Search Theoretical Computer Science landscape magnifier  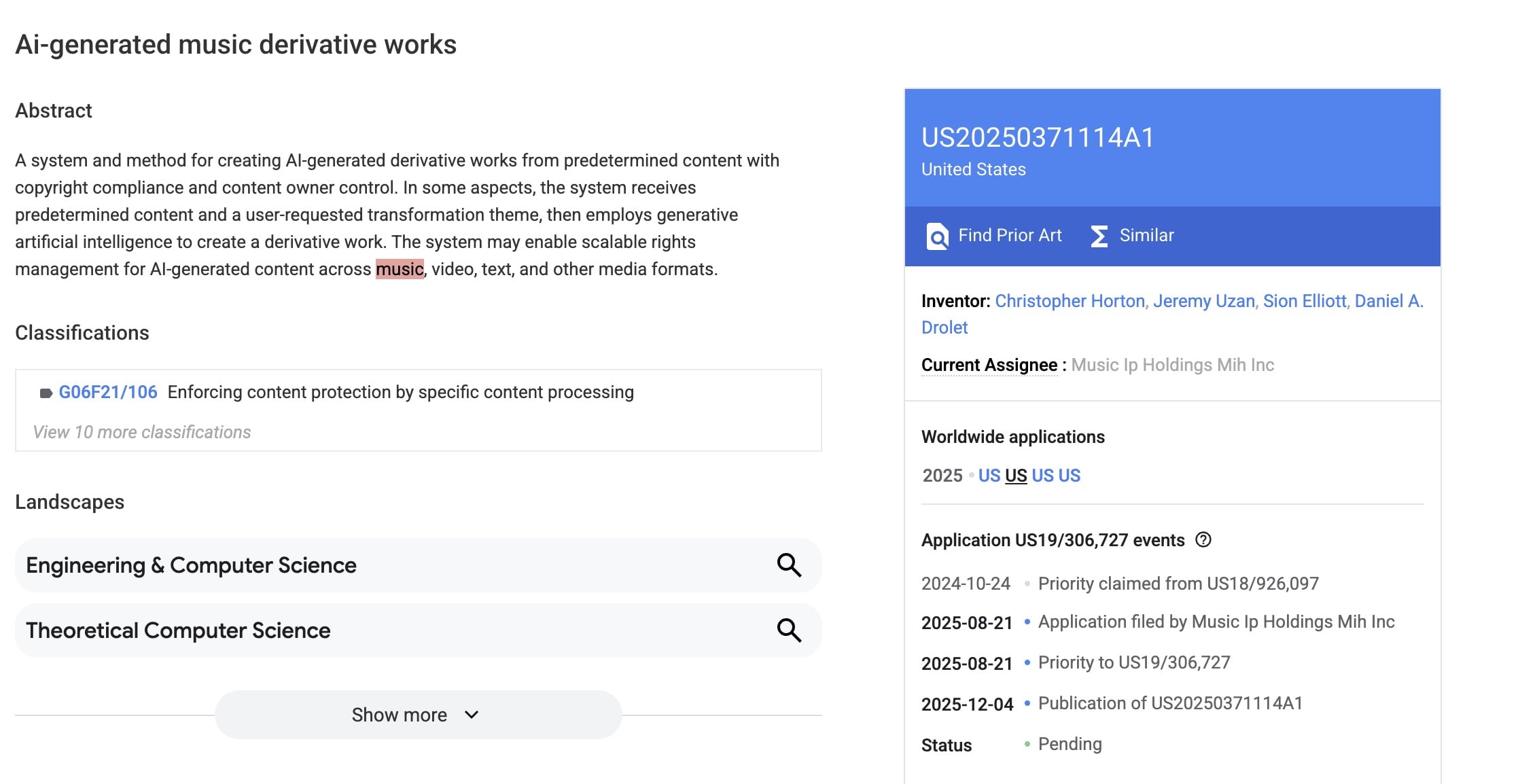coord(788,630)
